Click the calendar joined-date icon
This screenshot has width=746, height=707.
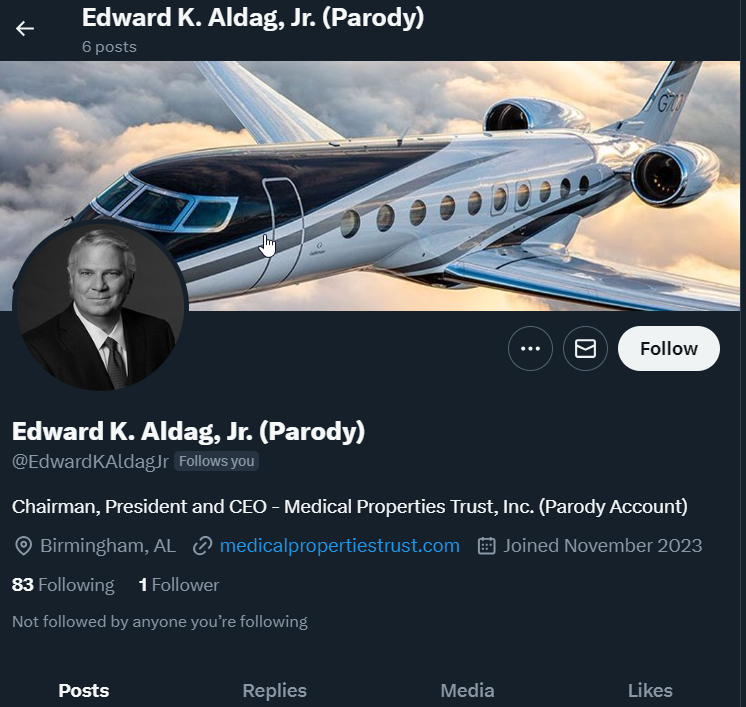[486, 546]
